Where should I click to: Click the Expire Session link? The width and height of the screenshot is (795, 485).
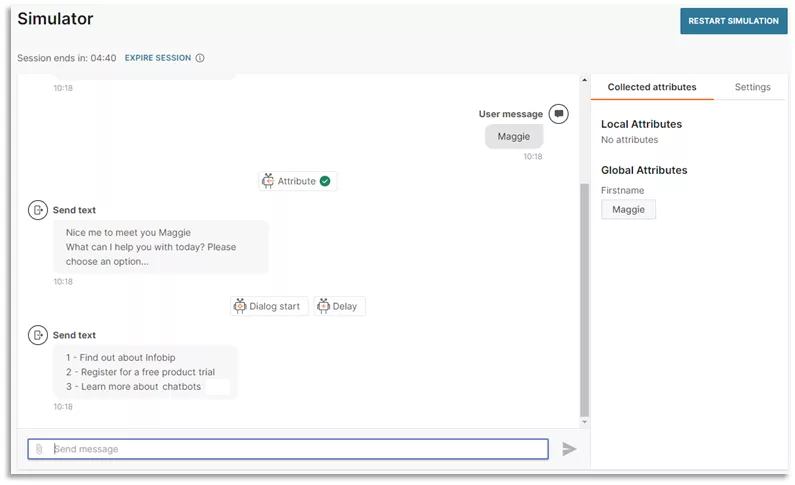[158, 58]
